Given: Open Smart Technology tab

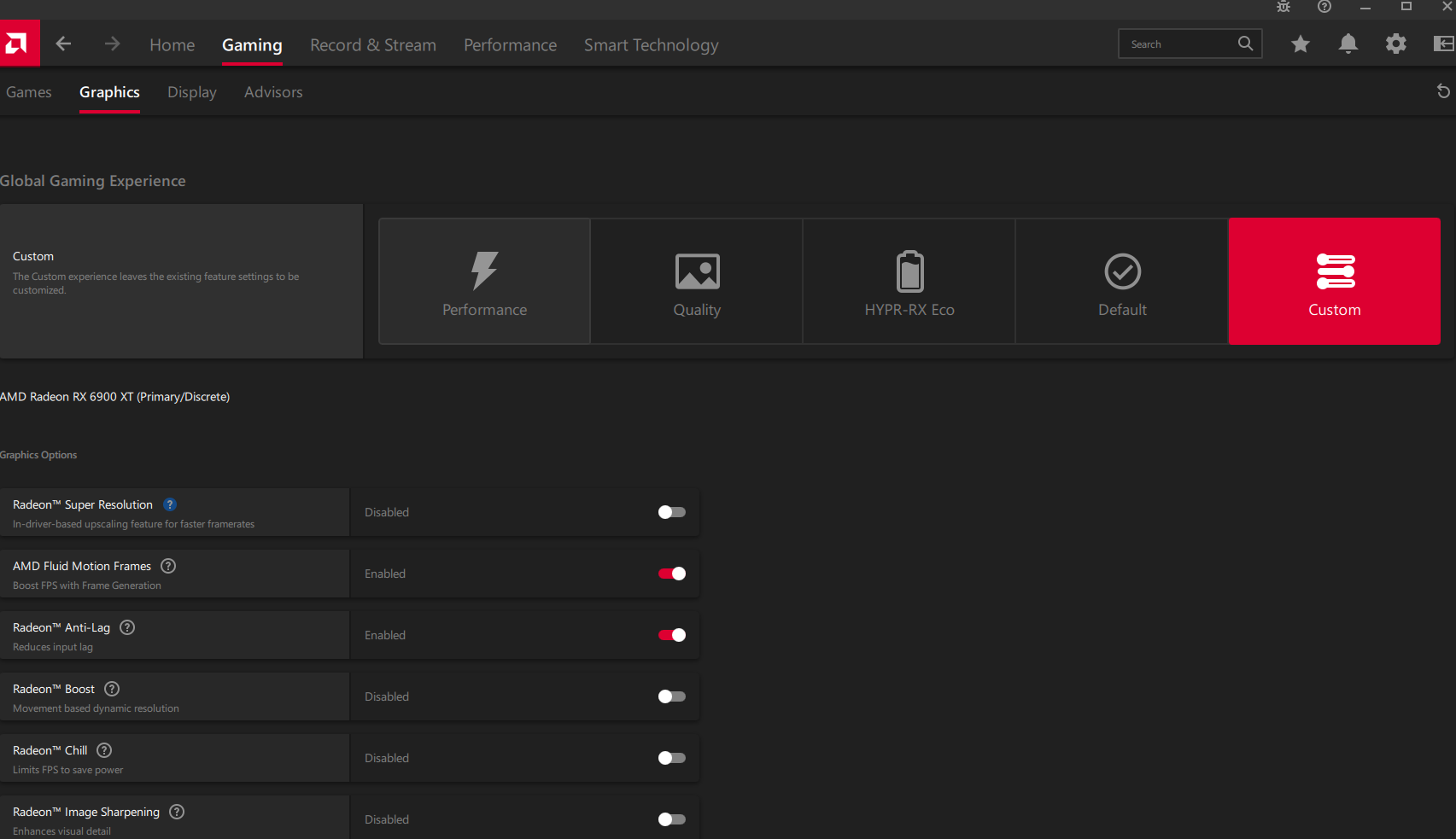Looking at the screenshot, I should [652, 44].
